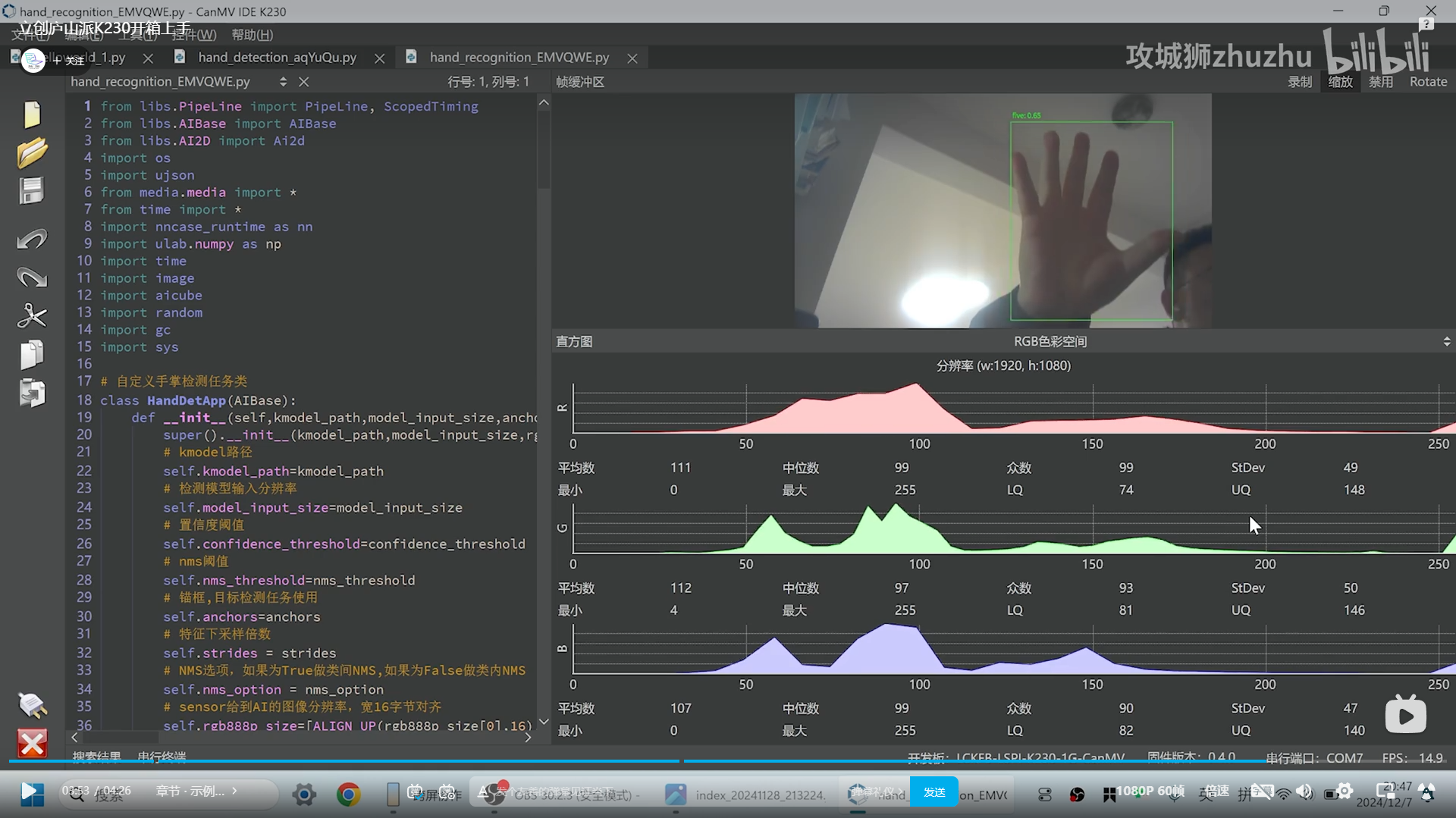Viewport: 1456px width, 818px height.
Task: Click the 直方图 histogram panel title
Action: (x=574, y=342)
